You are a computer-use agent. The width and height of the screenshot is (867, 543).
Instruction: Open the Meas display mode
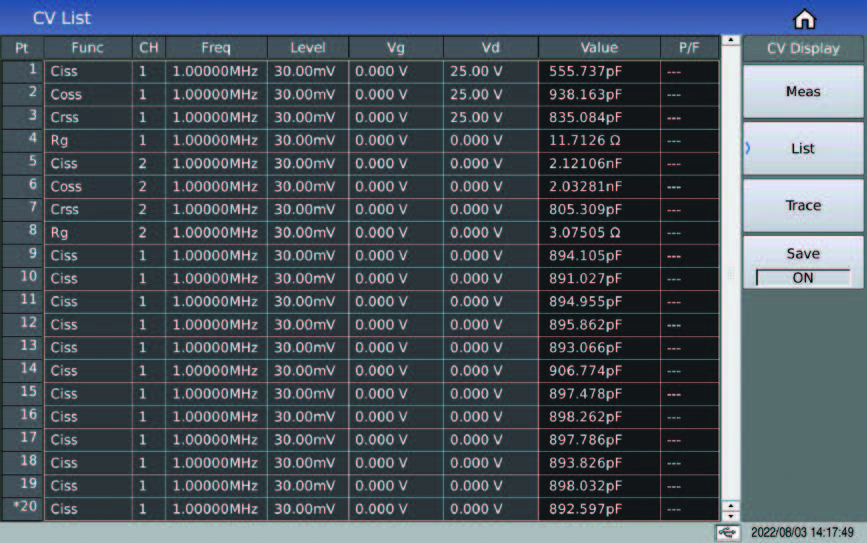click(x=802, y=92)
